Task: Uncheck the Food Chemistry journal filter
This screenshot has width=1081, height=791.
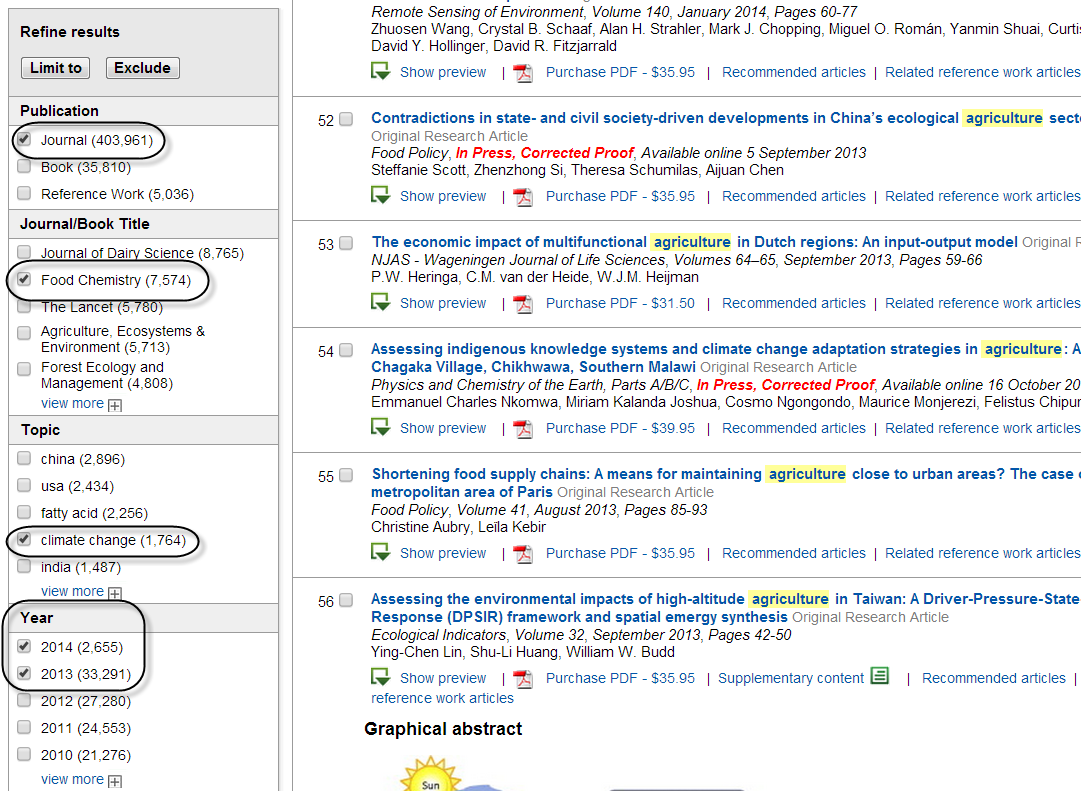Action: pyautogui.click(x=24, y=280)
